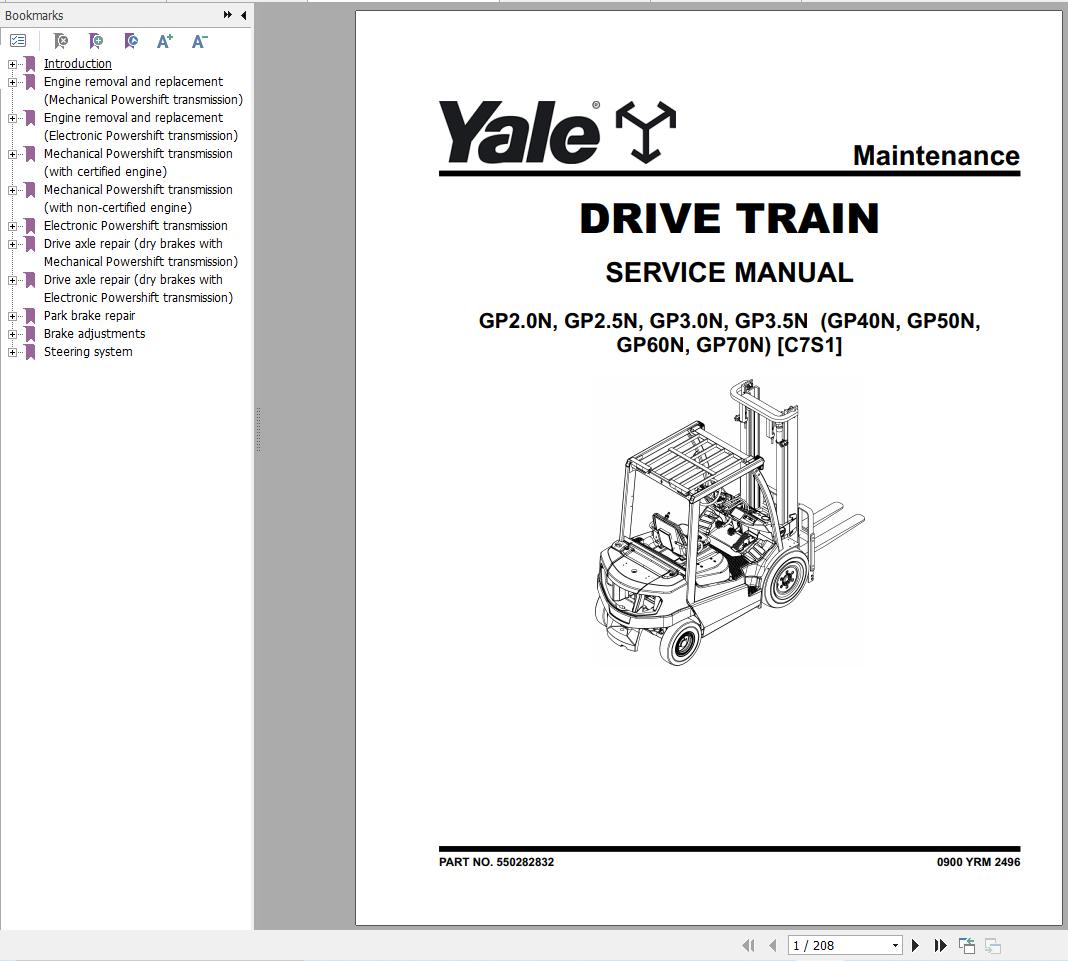Go to the previous page
This screenshot has width=1068, height=961.
point(772,945)
